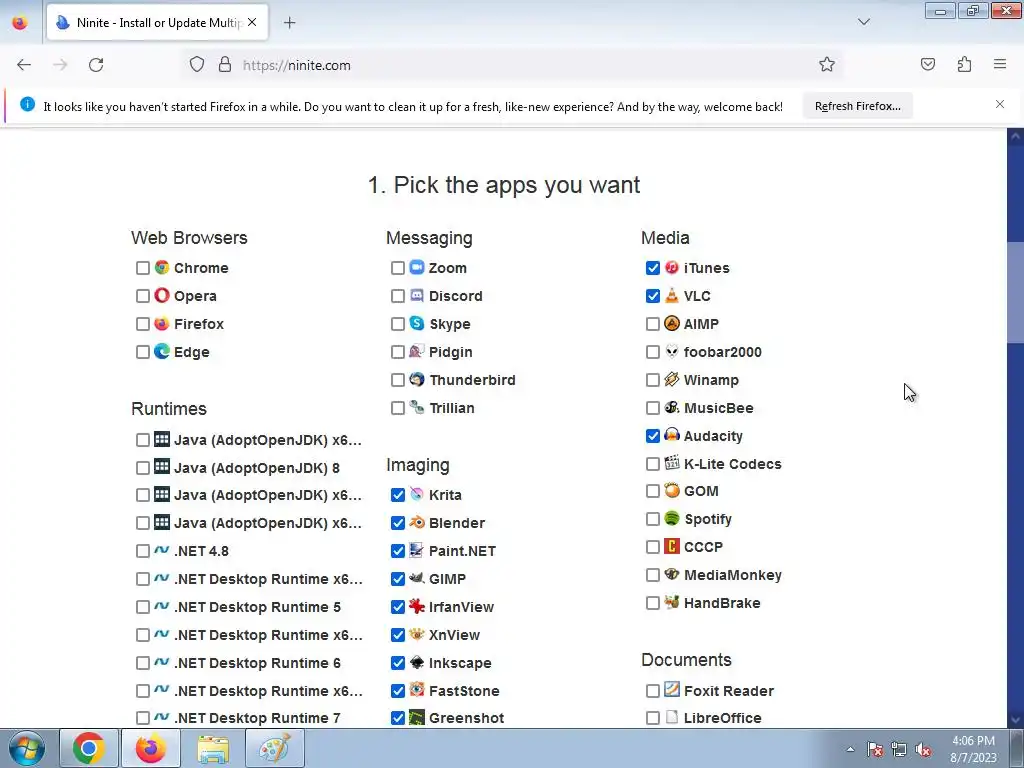Screen dimensions: 1024x768
Task: Open Paint from the taskbar
Action: click(275, 748)
